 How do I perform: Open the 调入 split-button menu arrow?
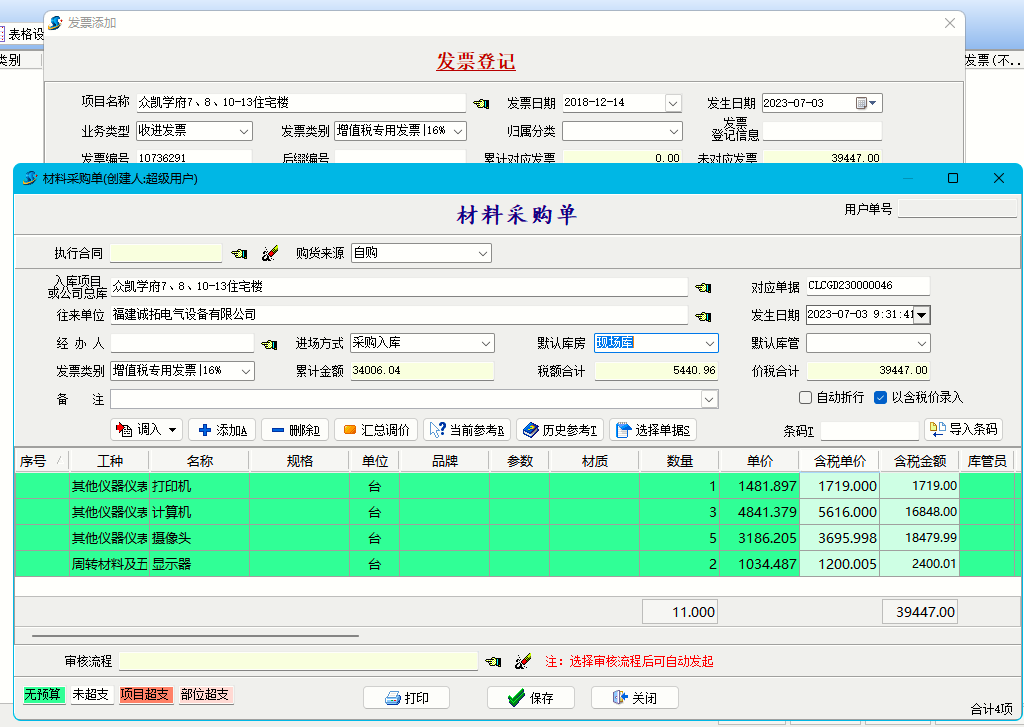(x=174, y=430)
